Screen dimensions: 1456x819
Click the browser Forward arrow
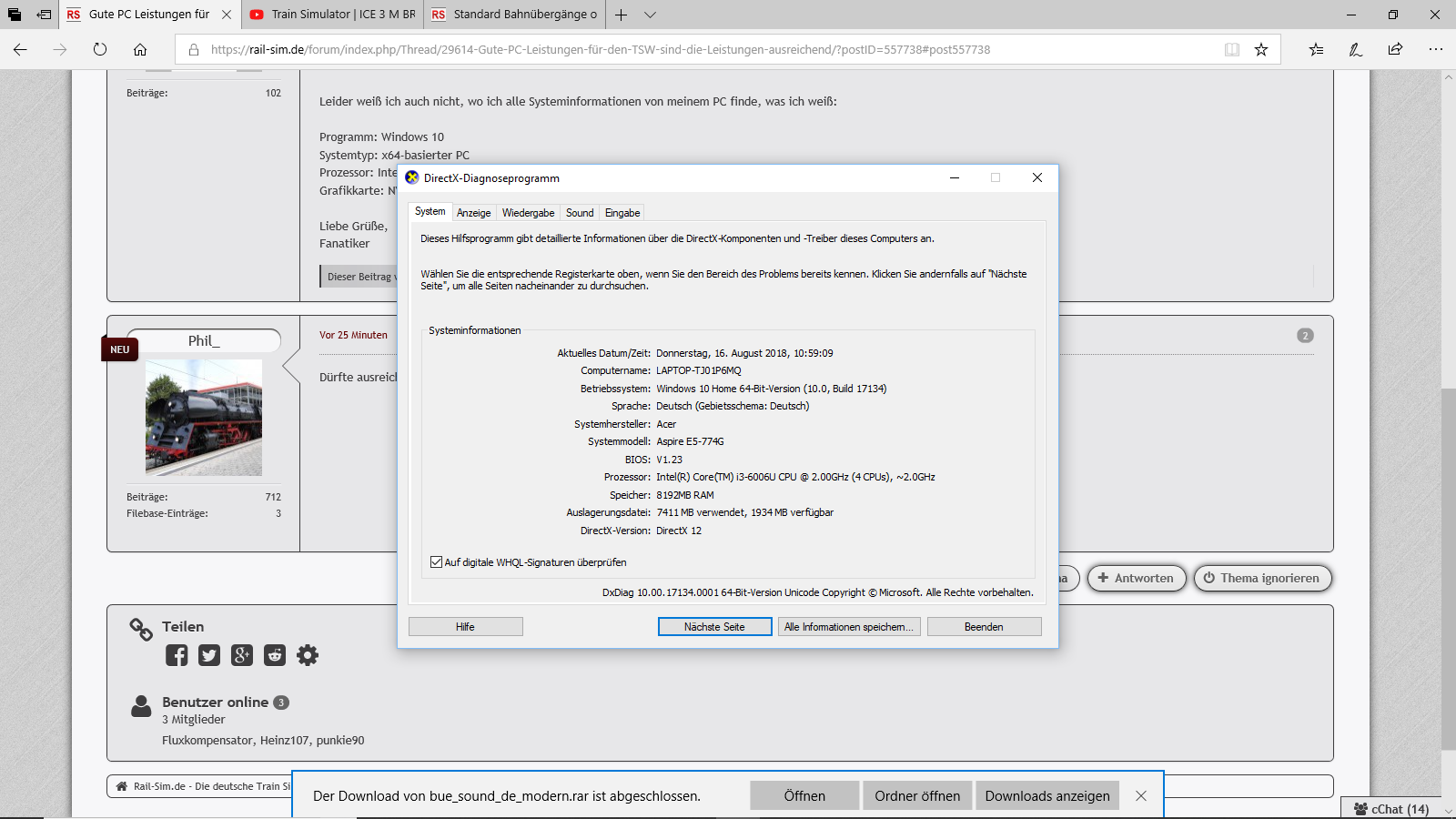pyautogui.click(x=60, y=49)
